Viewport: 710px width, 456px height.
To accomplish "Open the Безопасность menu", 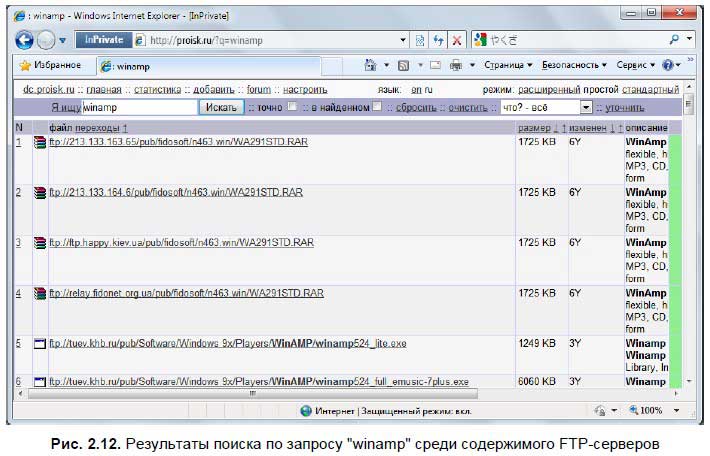I will pos(574,65).
